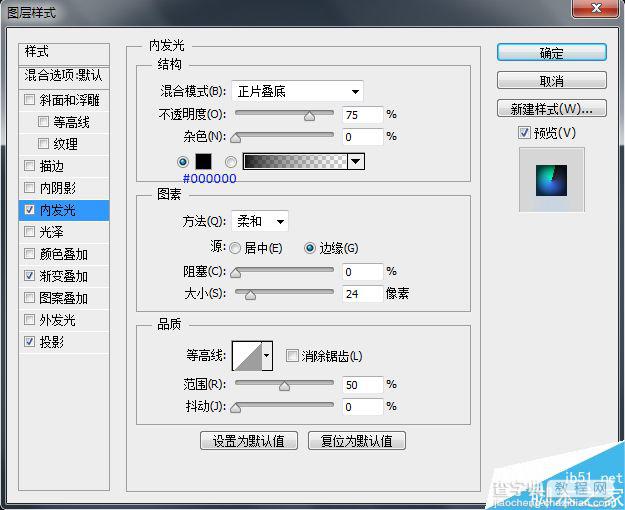This screenshot has height=510, width=625.
Task: Select 混合选项:默认 in the list
Action: 64,77
